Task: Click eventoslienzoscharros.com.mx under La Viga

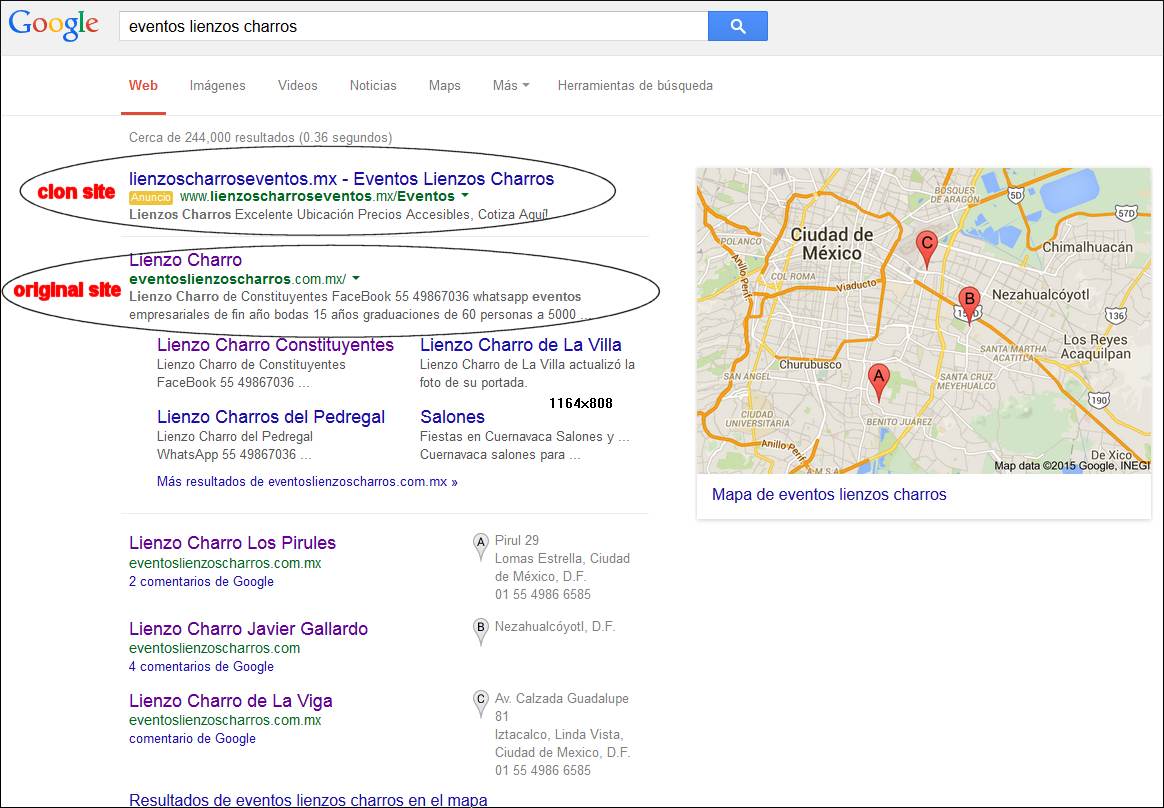Action: (x=225, y=720)
